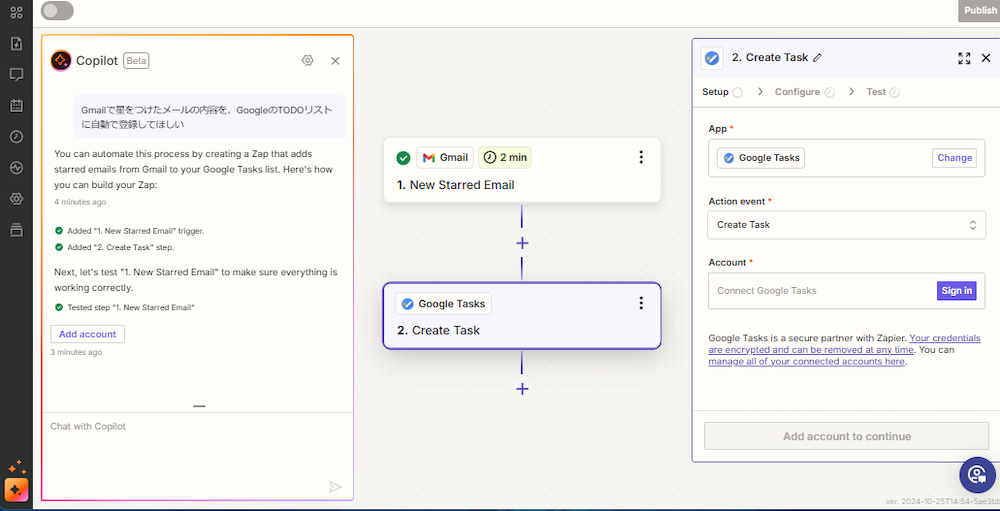Screen dimensions: 1000x511
Task: Switch to the Configure tab
Action: 804,92
